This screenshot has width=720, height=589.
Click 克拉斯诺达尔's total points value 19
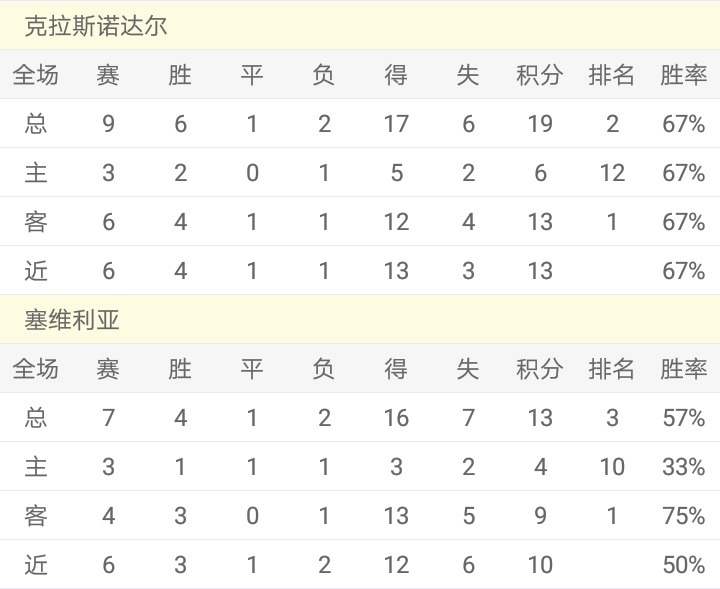pos(540,124)
